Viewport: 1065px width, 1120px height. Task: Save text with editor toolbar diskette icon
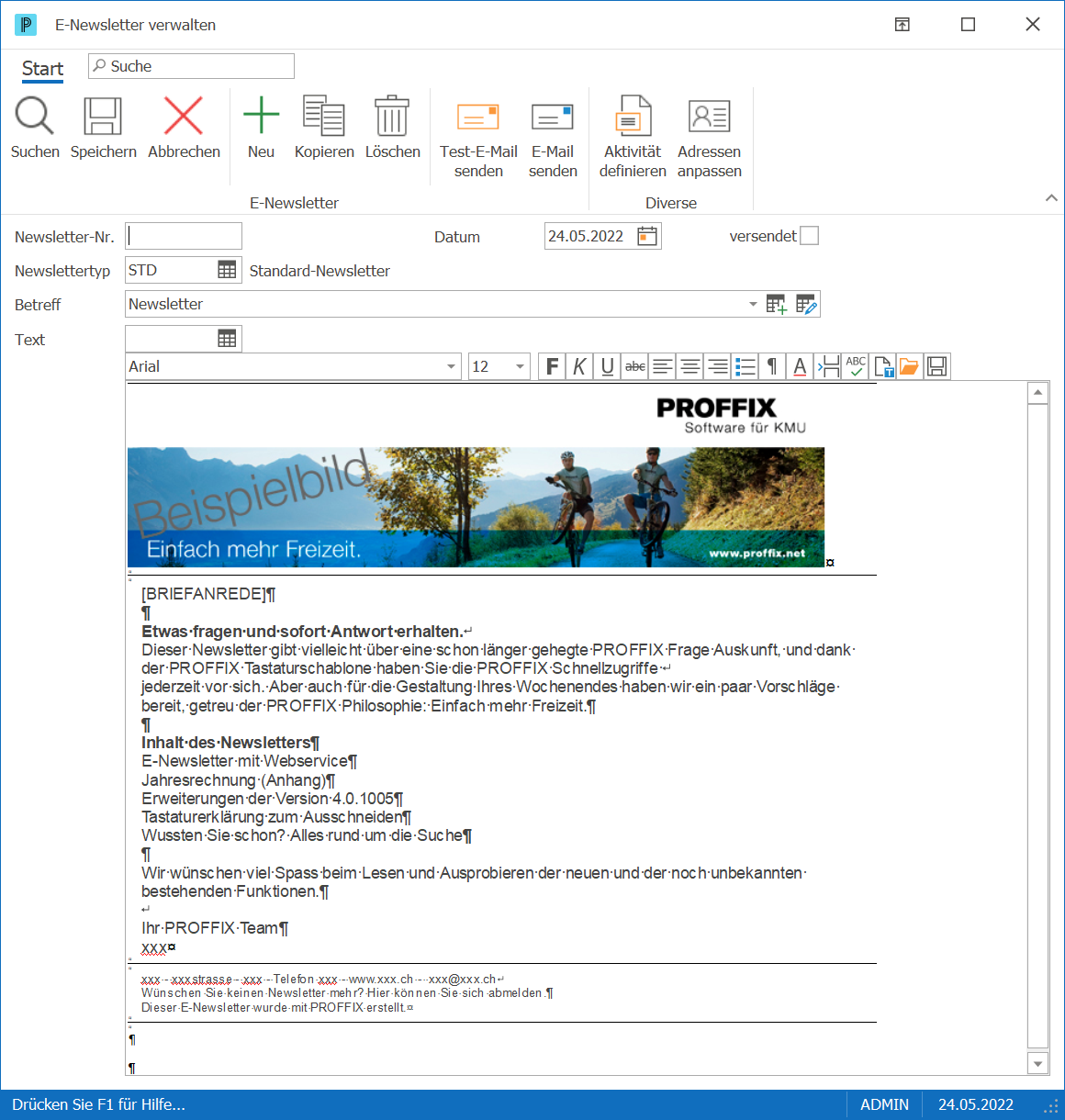[x=936, y=366]
